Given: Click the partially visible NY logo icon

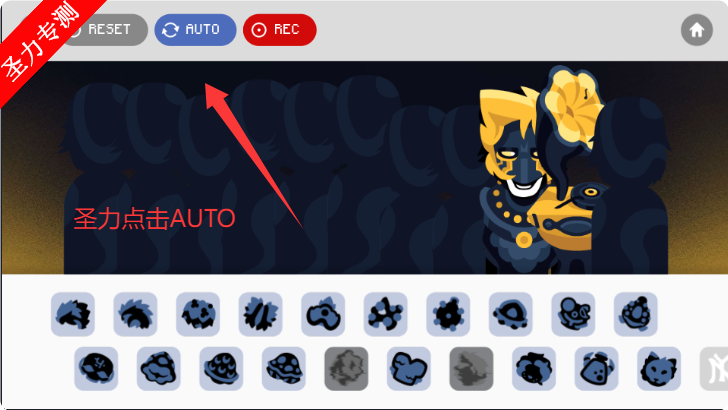Looking at the screenshot, I should tap(714, 369).
